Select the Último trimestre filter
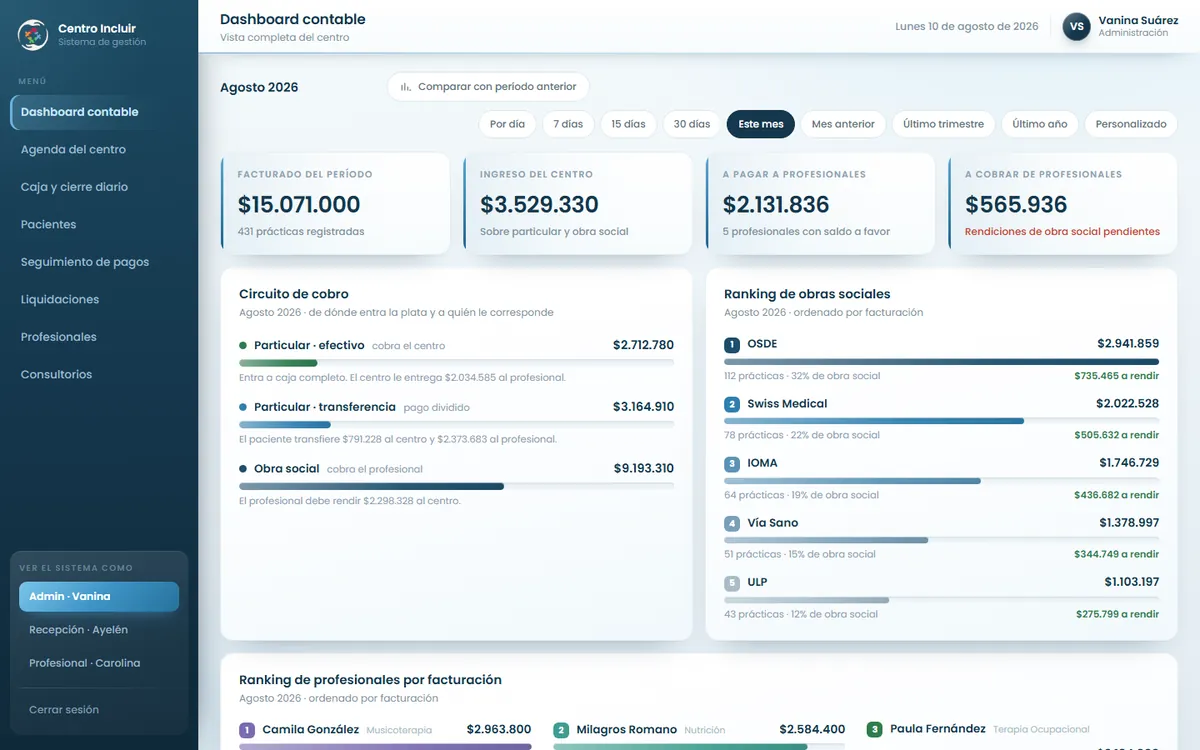This screenshot has width=1200, height=750. [943, 124]
